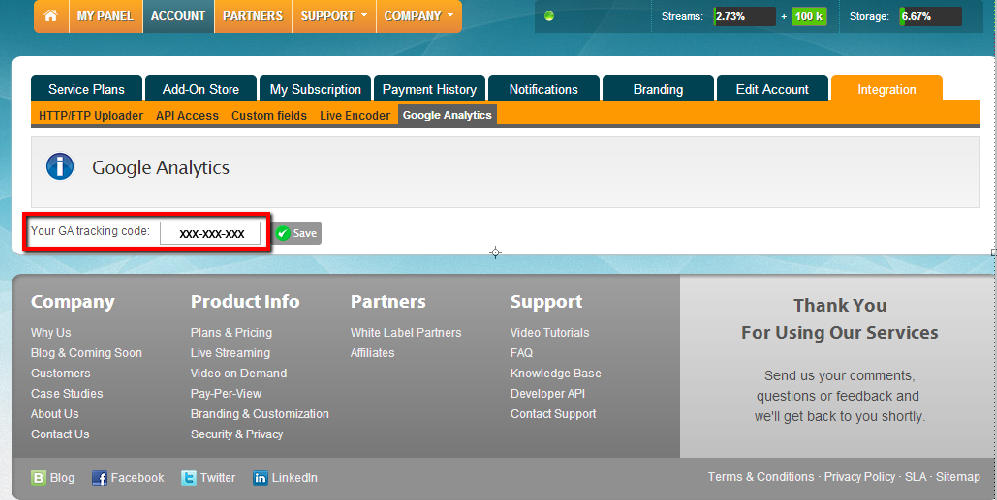The width and height of the screenshot is (997, 500).
Task: Open the Payment History tab
Action: (430, 89)
